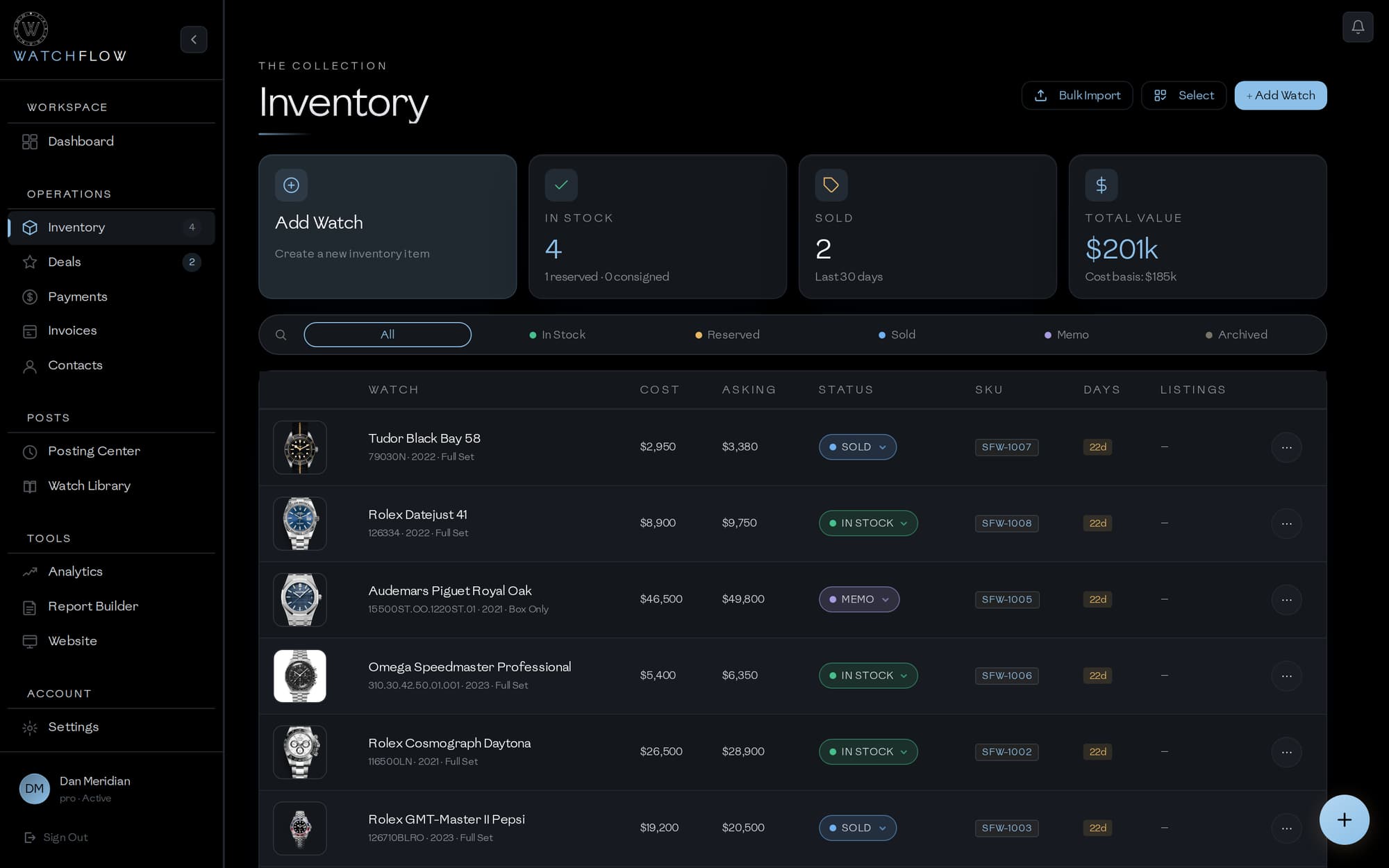
Task: Click the Bulk Import button
Action: (x=1077, y=96)
